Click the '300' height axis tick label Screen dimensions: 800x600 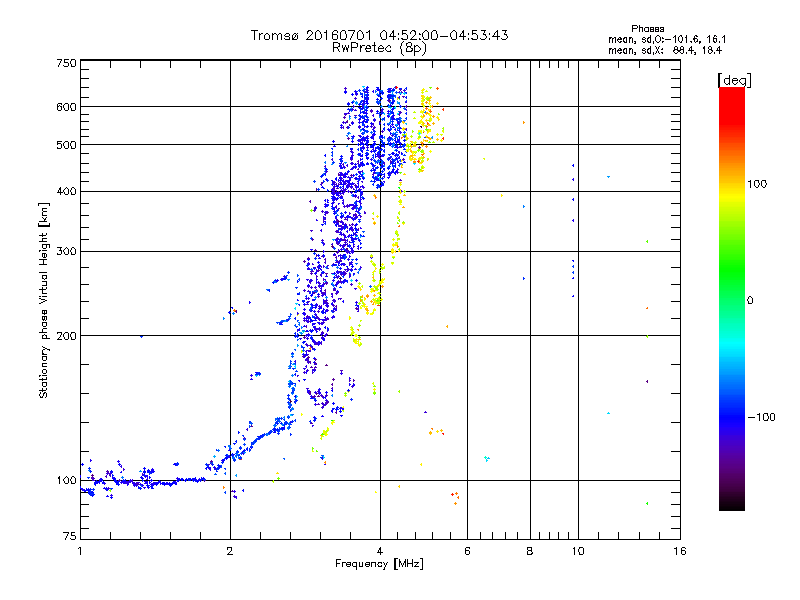pos(66,252)
